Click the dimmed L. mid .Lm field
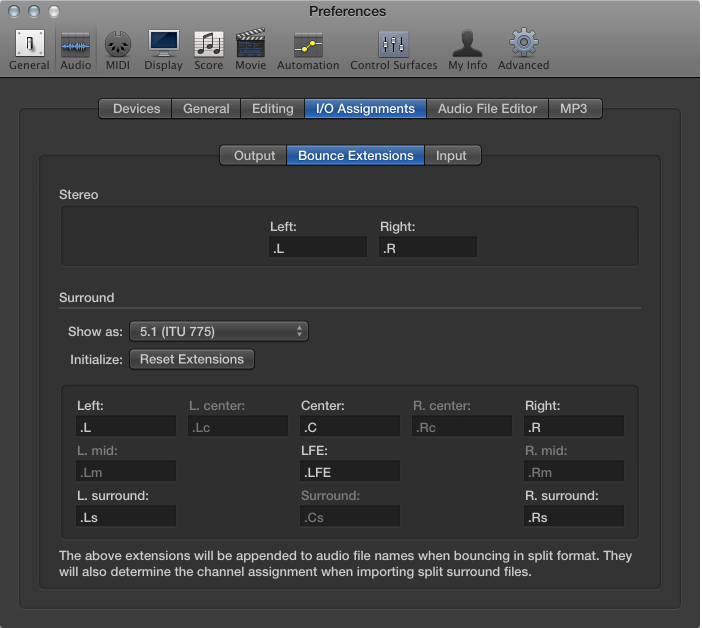Screen dimensions: 702x628 [126, 472]
